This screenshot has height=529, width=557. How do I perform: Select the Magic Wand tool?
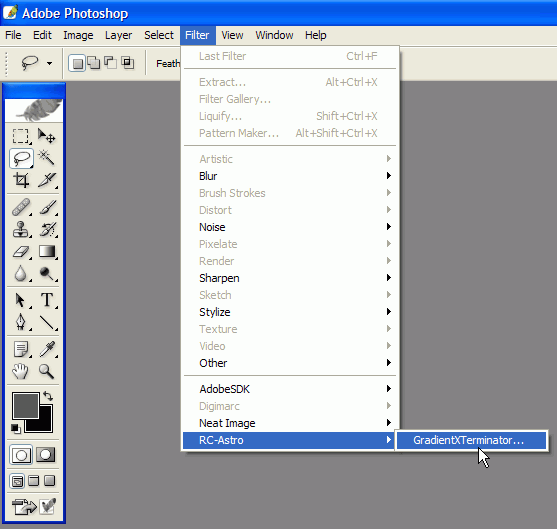pyautogui.click(x=47, y=158)
